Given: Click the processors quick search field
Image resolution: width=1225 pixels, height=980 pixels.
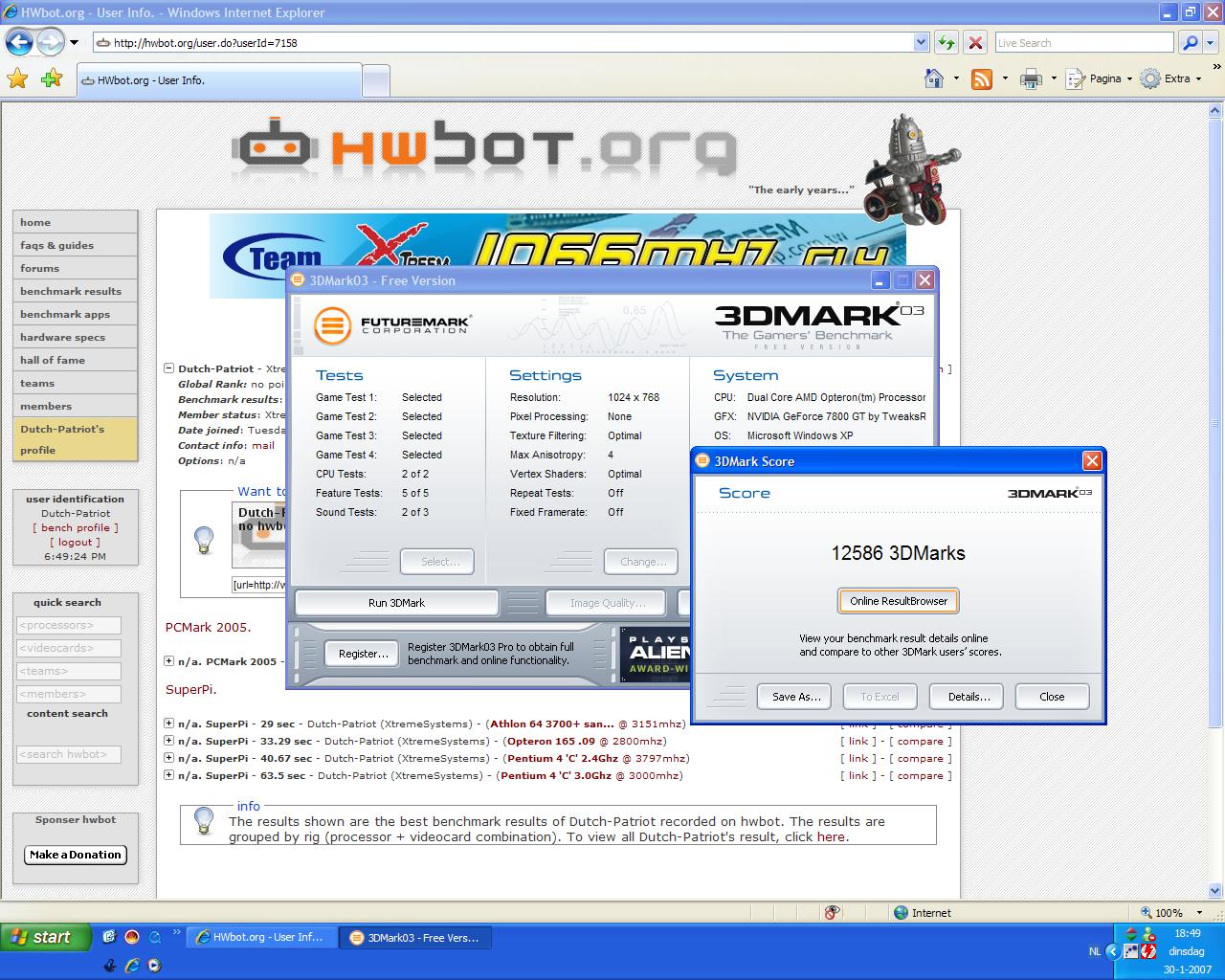Looking at the screenshot, I should [x=69, y=625].
